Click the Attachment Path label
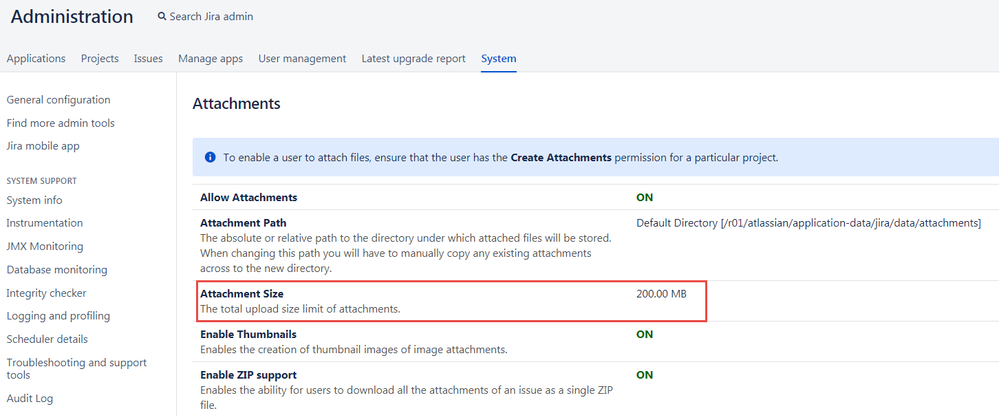 [x=243, y=223]
